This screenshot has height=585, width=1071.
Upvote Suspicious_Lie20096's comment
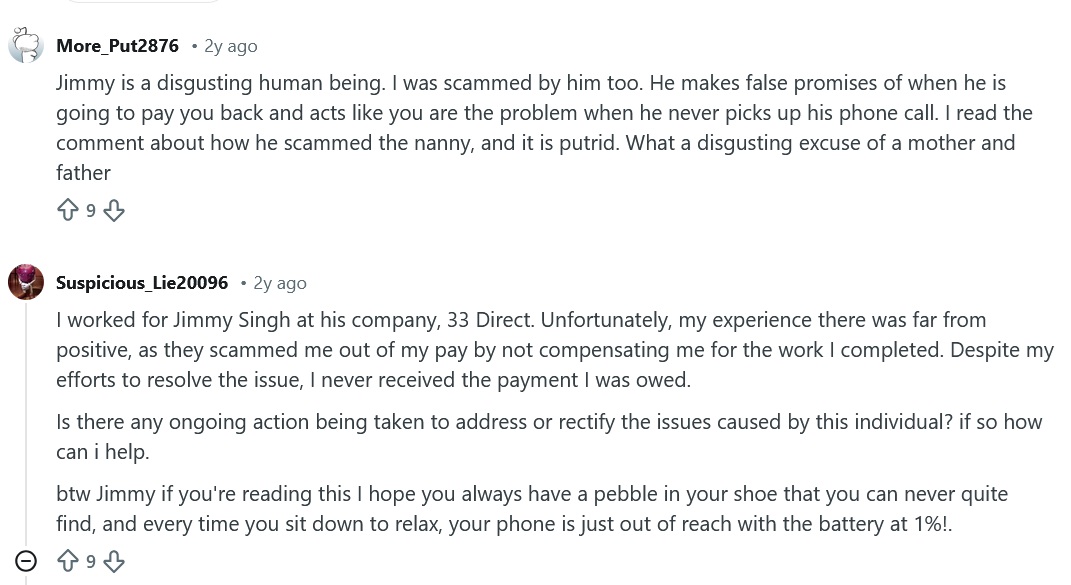pyautogui.click(x=68, y=561)
